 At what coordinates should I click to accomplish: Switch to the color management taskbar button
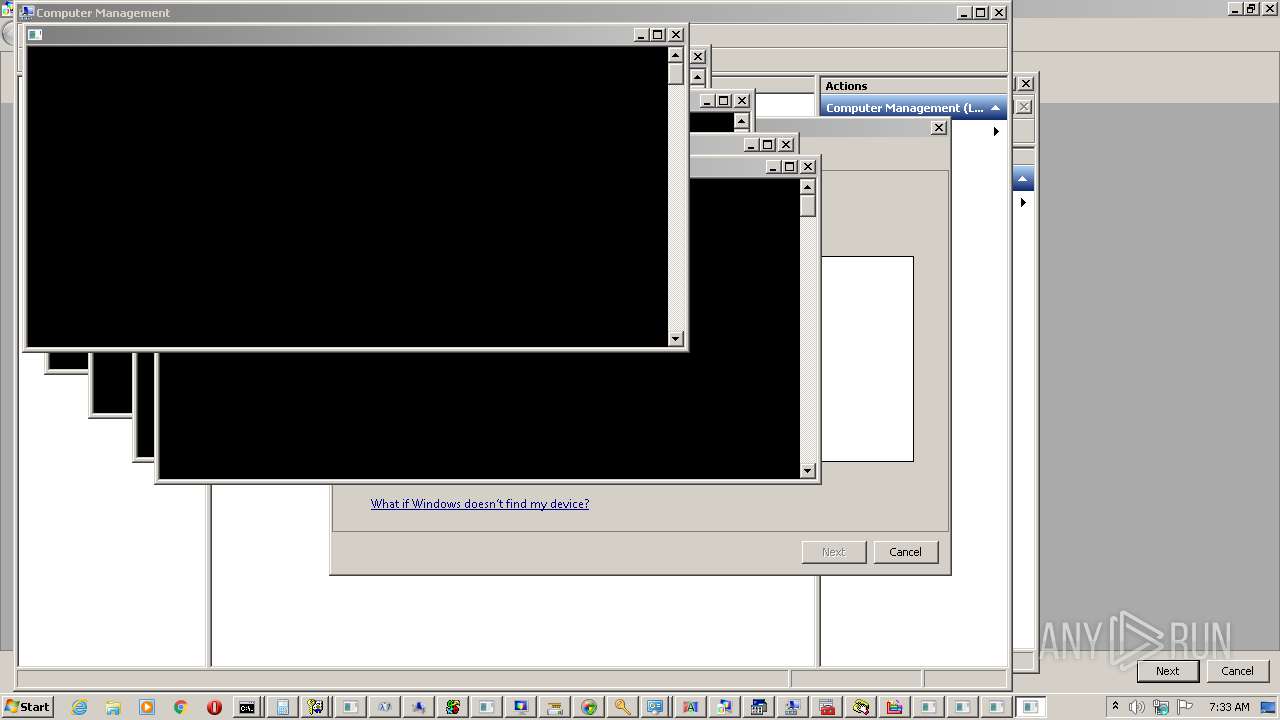click(724, 707)
